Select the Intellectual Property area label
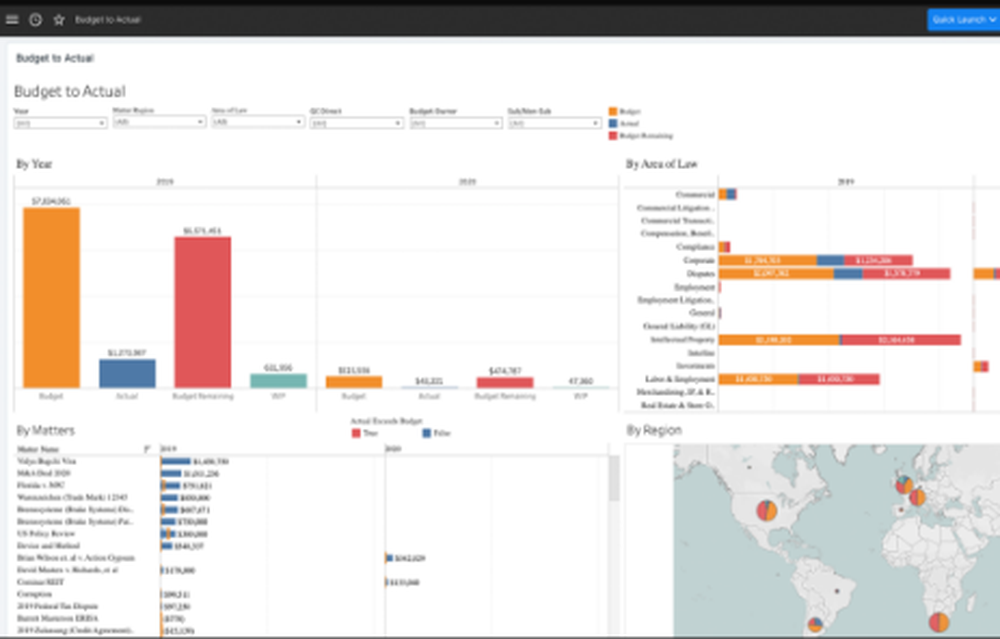Viewport: 1000px width, 639px height. tap(682, 339)
